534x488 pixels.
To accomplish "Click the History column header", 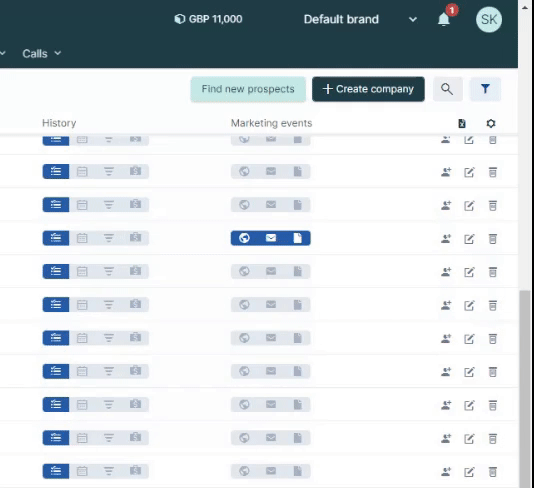I will 59,123.
